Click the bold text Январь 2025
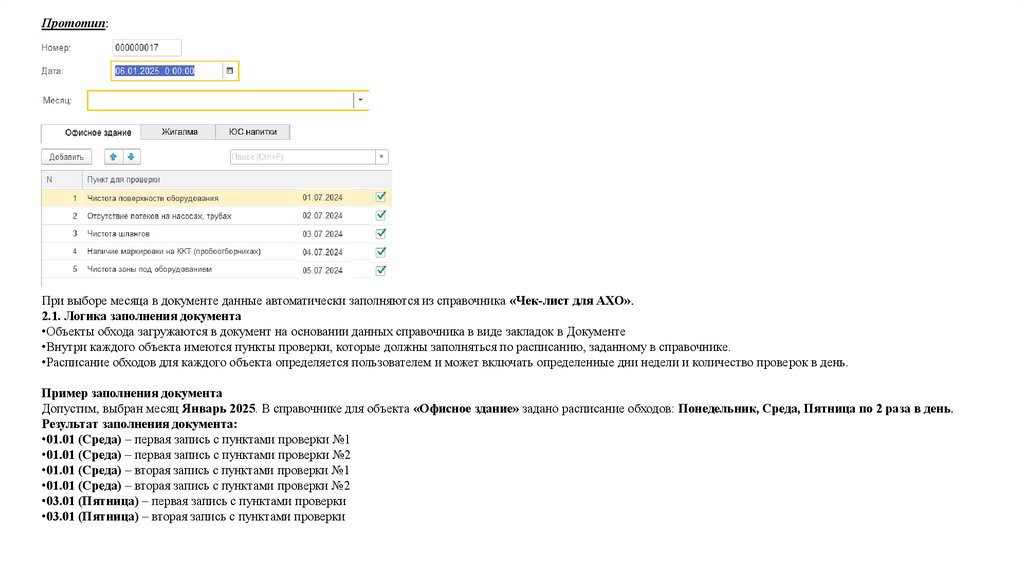 click(218, 409)
